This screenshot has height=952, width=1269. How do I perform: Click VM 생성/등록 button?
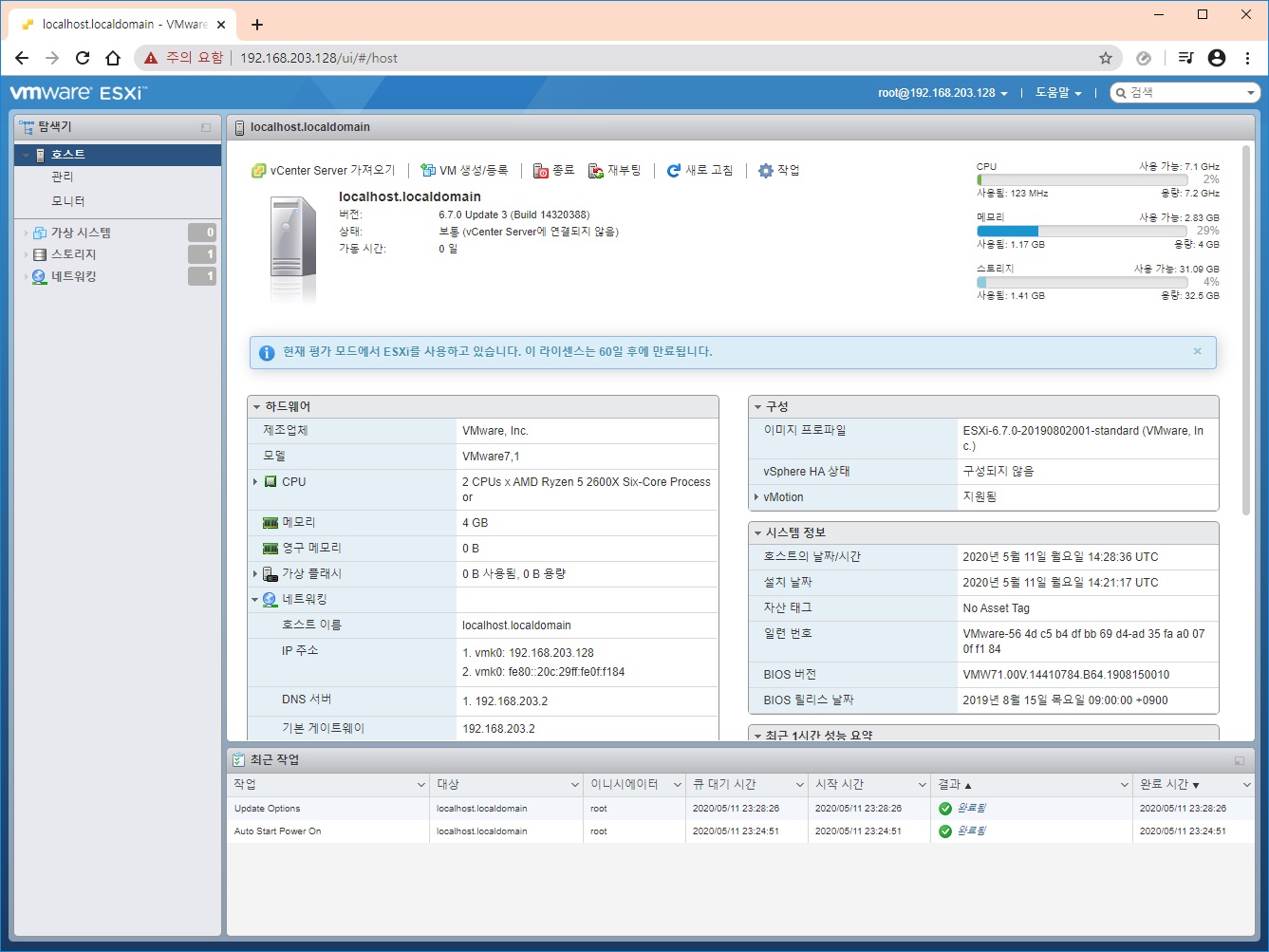(x=465, y=171)
